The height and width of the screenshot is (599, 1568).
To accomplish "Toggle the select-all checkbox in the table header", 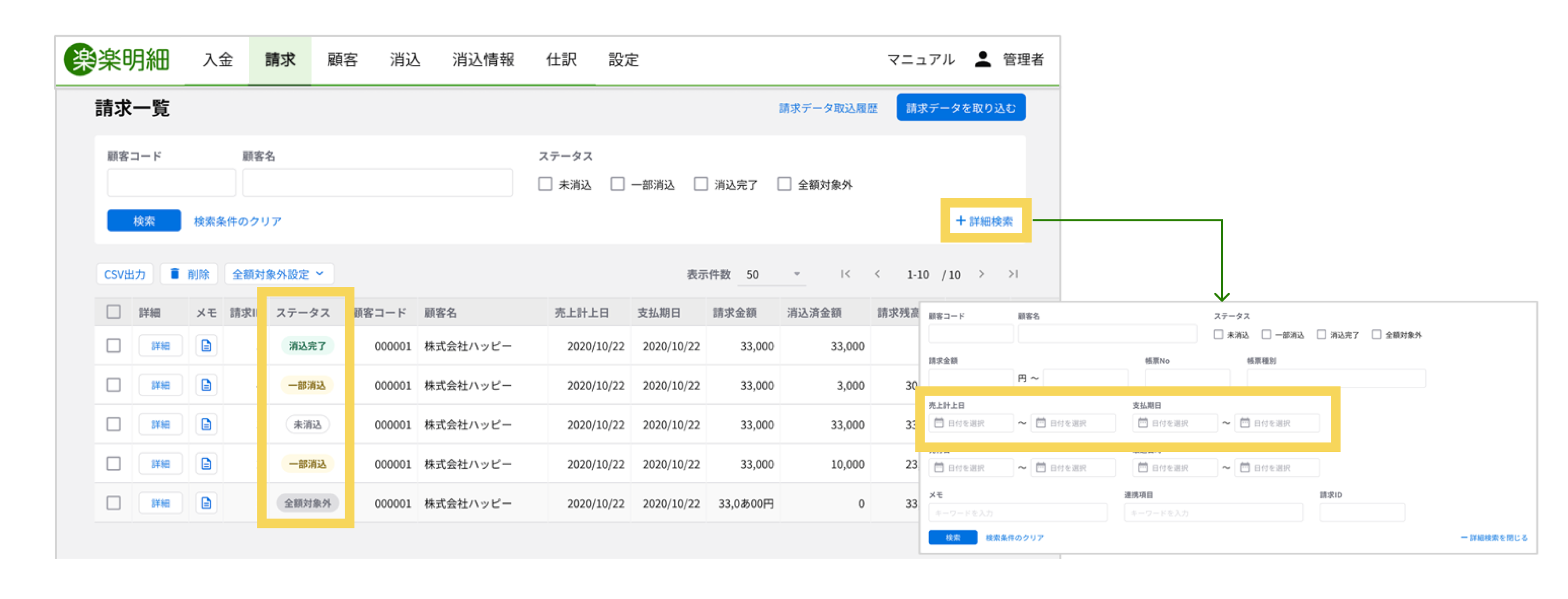I will point(113,312).
